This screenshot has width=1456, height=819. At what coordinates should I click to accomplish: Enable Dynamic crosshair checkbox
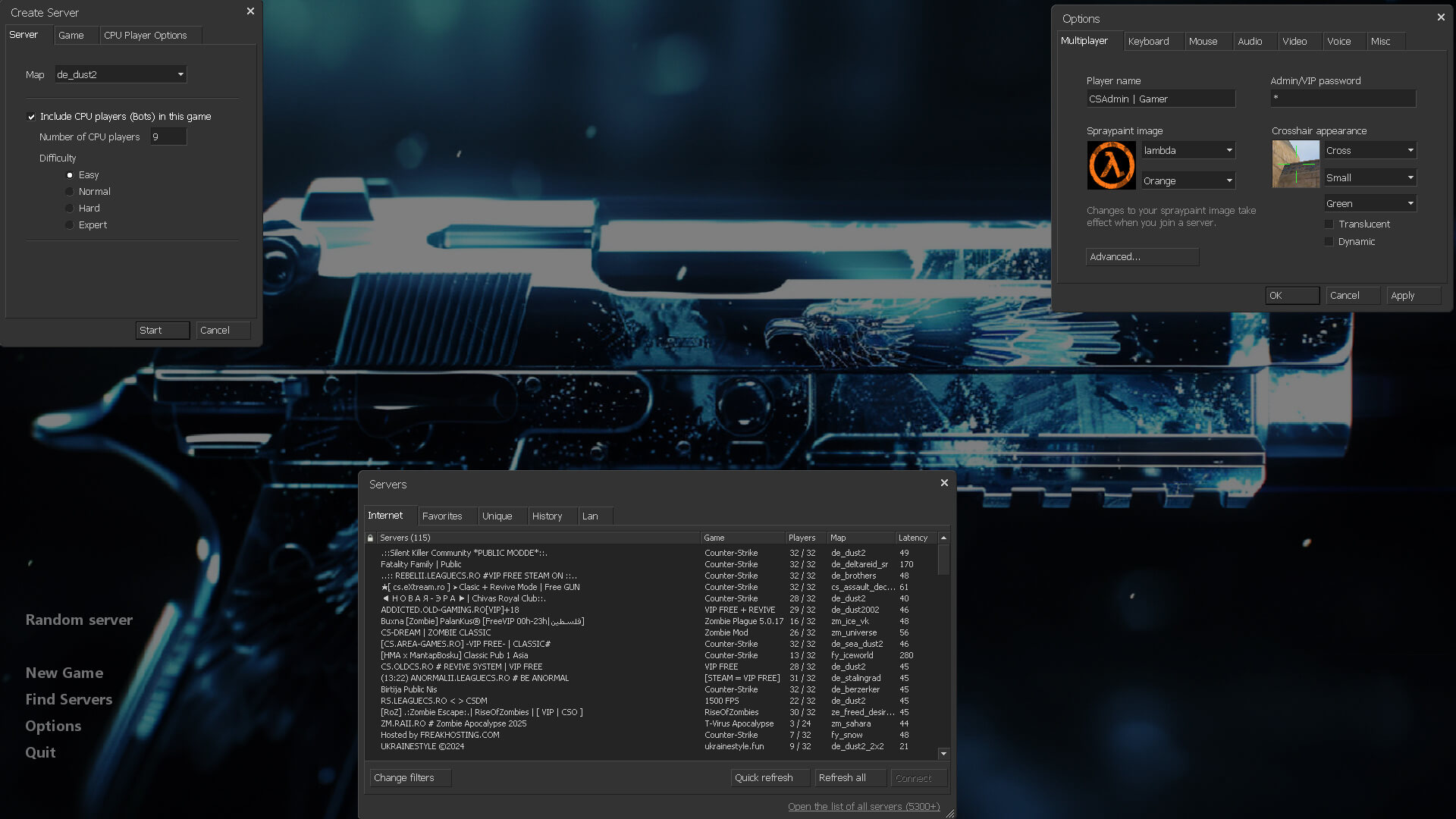pos(1329,242)
